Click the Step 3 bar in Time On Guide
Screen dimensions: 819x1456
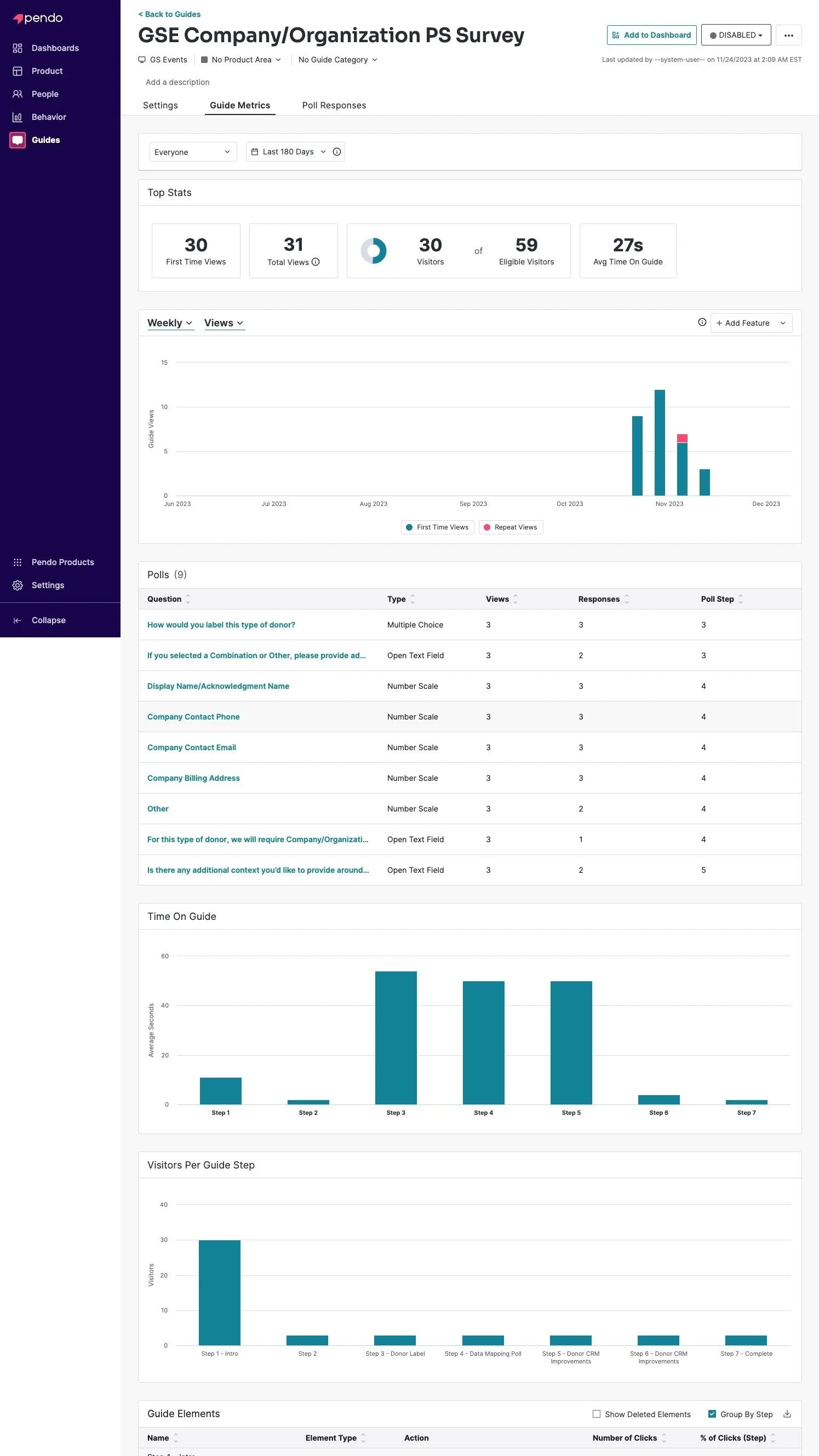(x=396, y=1038)
